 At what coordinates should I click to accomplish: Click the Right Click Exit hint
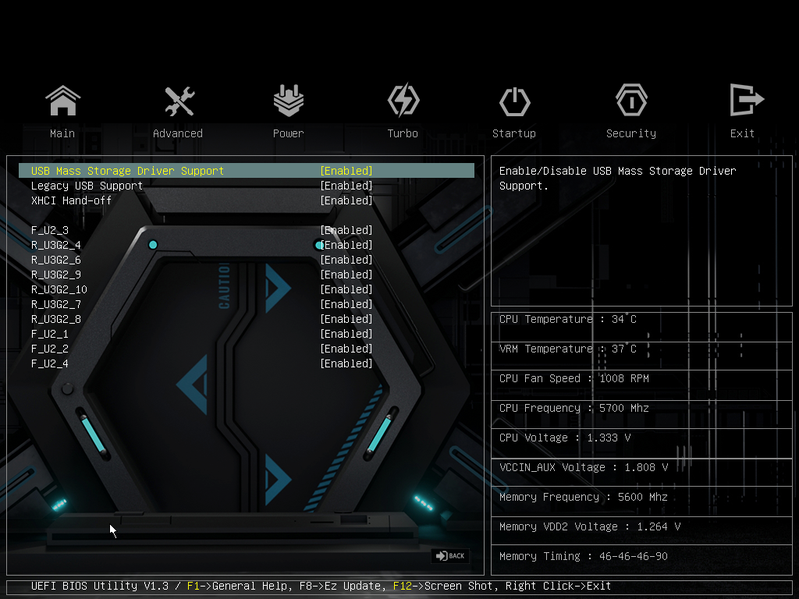click(x=558, y=586)
